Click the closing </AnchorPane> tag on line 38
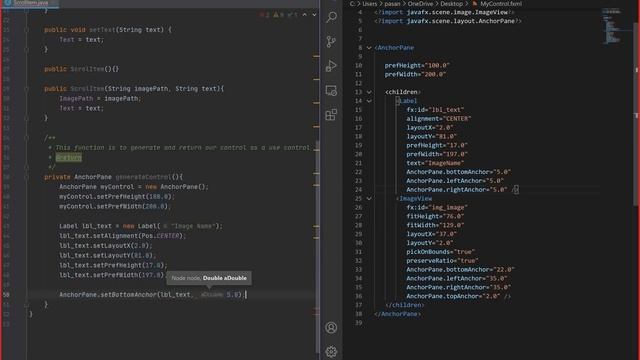This screenshot has width=640, height=360. tap(398, 314)
